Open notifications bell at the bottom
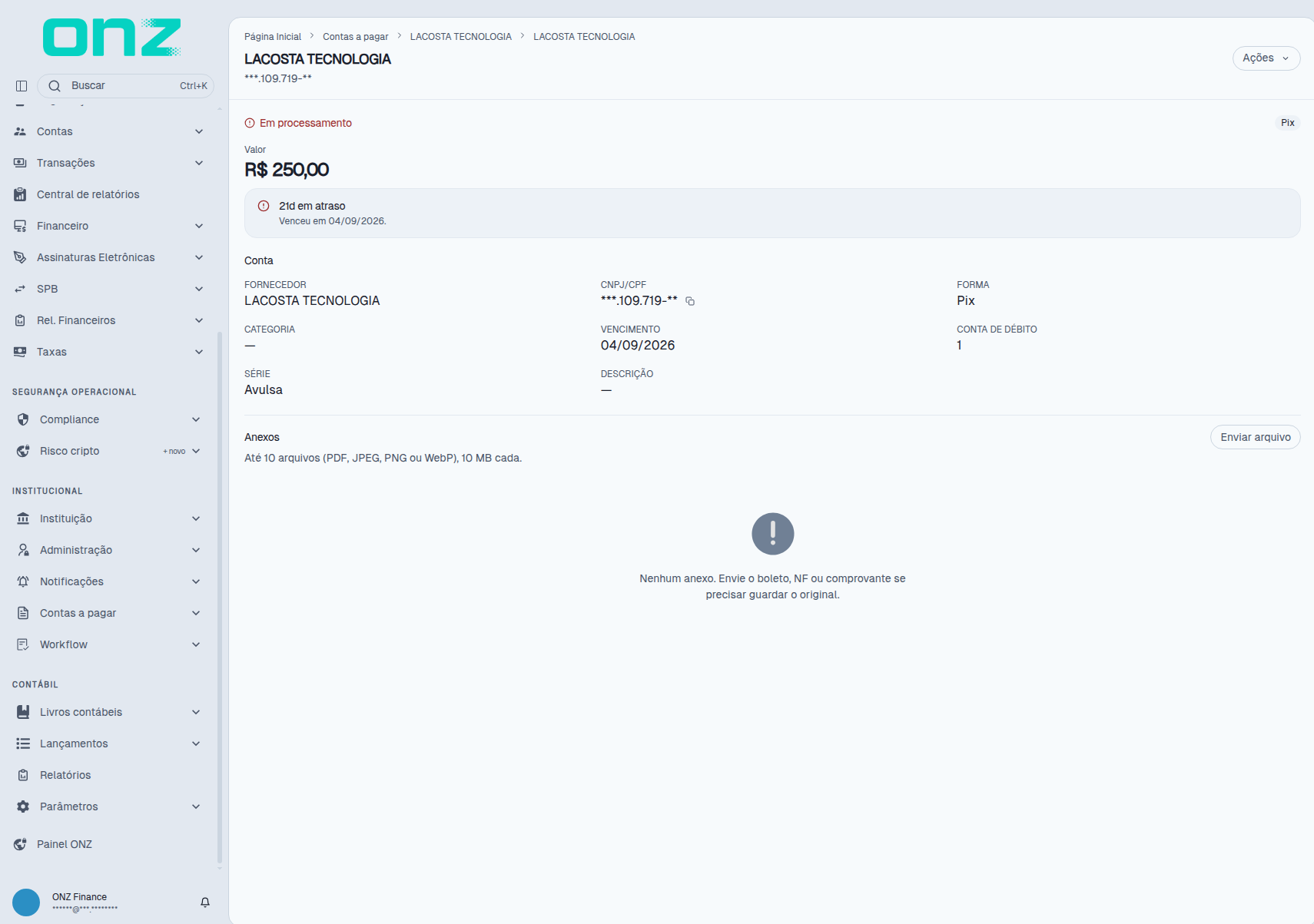 point(205,902)
